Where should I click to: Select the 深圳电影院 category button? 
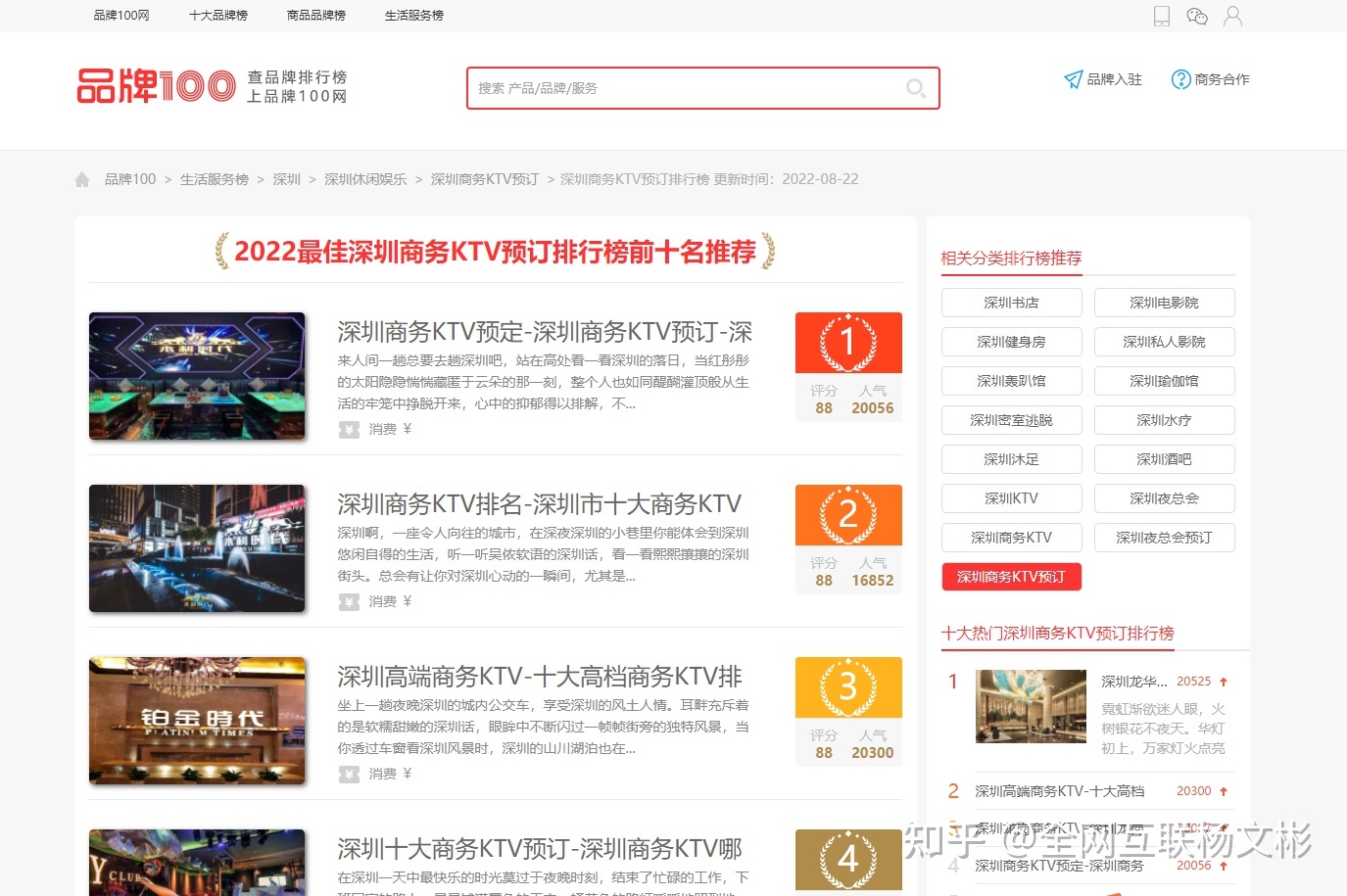(x=1164, y=303)
